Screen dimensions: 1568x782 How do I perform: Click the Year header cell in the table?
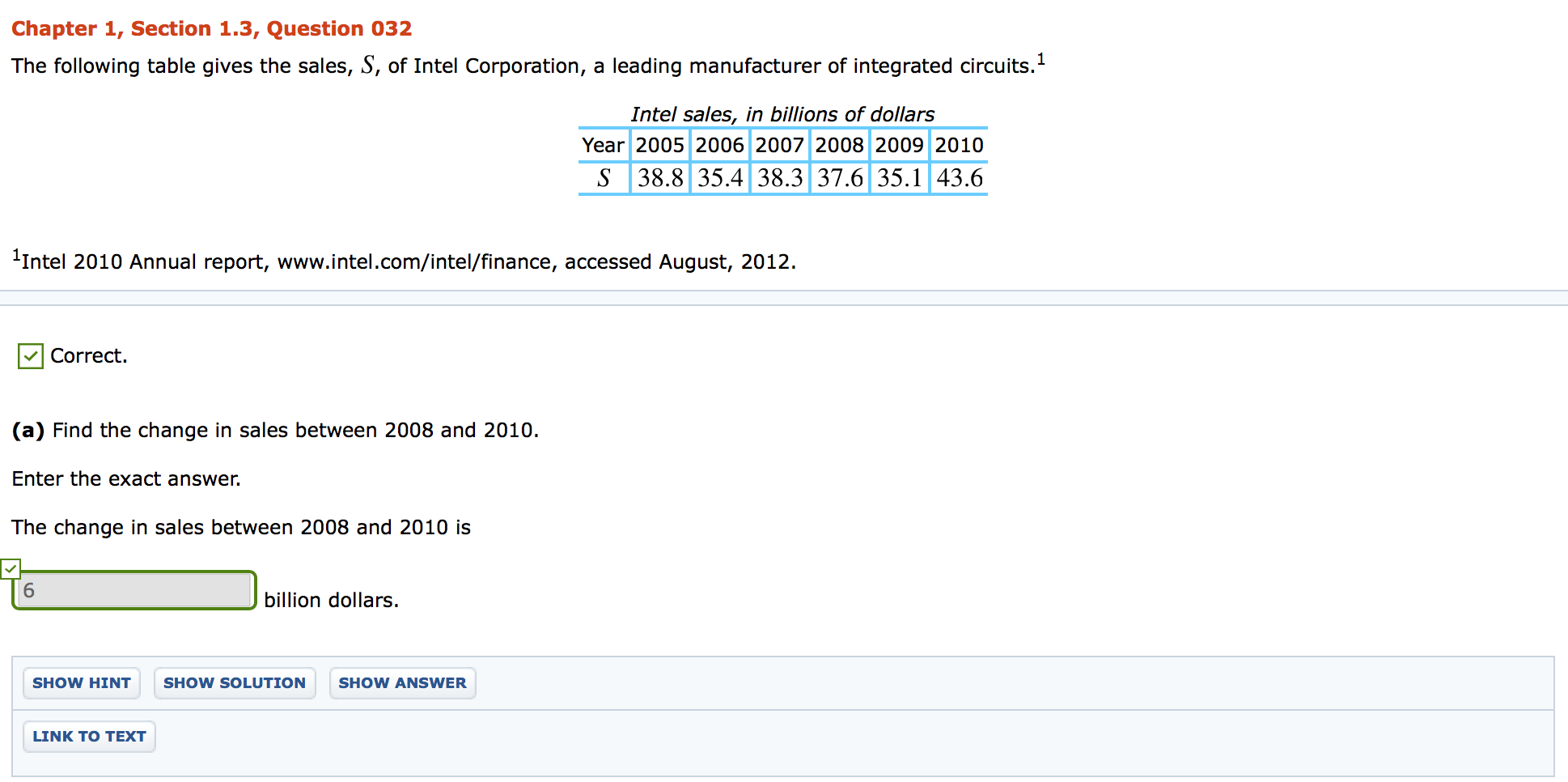point(603,146)
